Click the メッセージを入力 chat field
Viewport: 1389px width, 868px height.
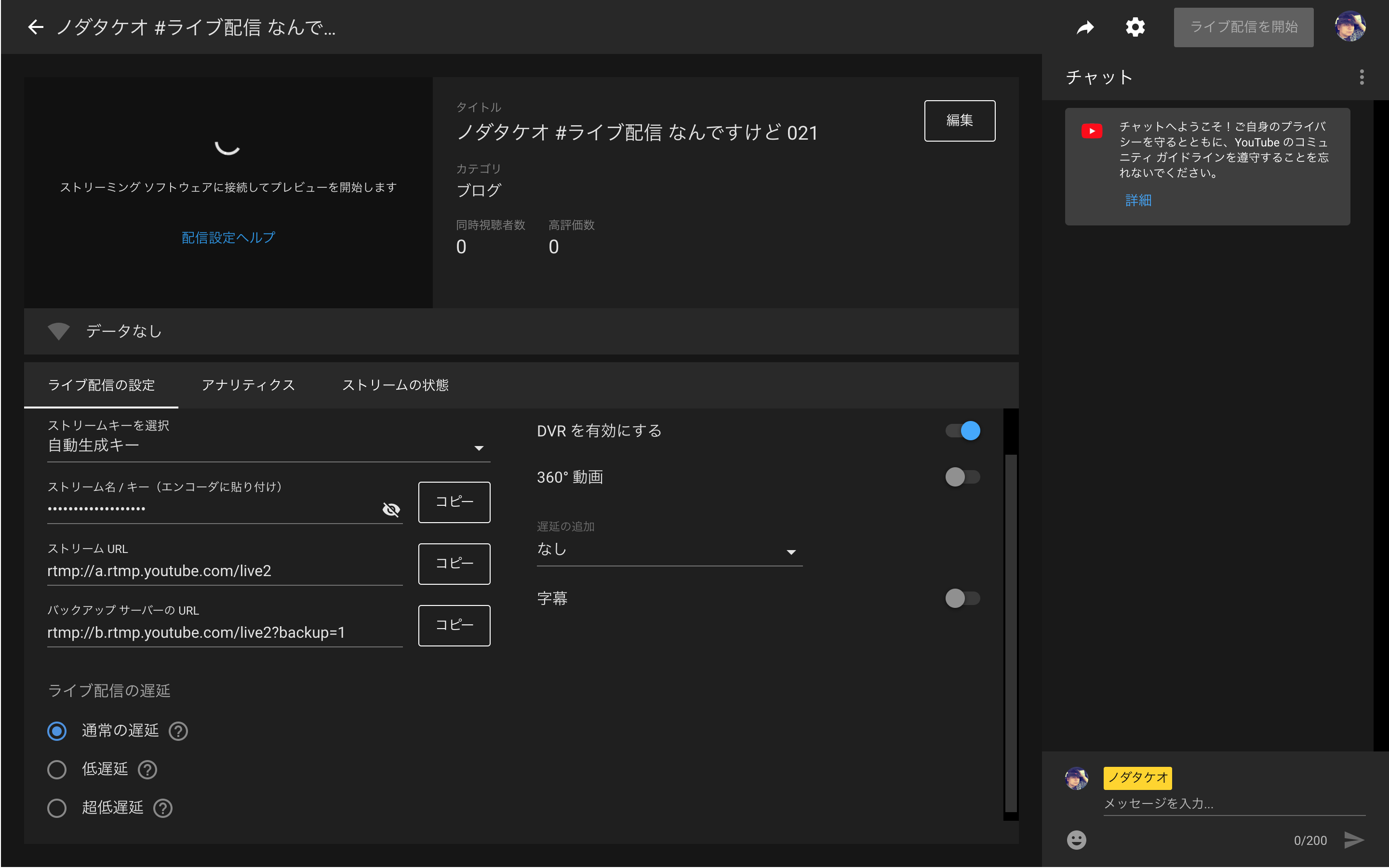[x=1234, y=804]
